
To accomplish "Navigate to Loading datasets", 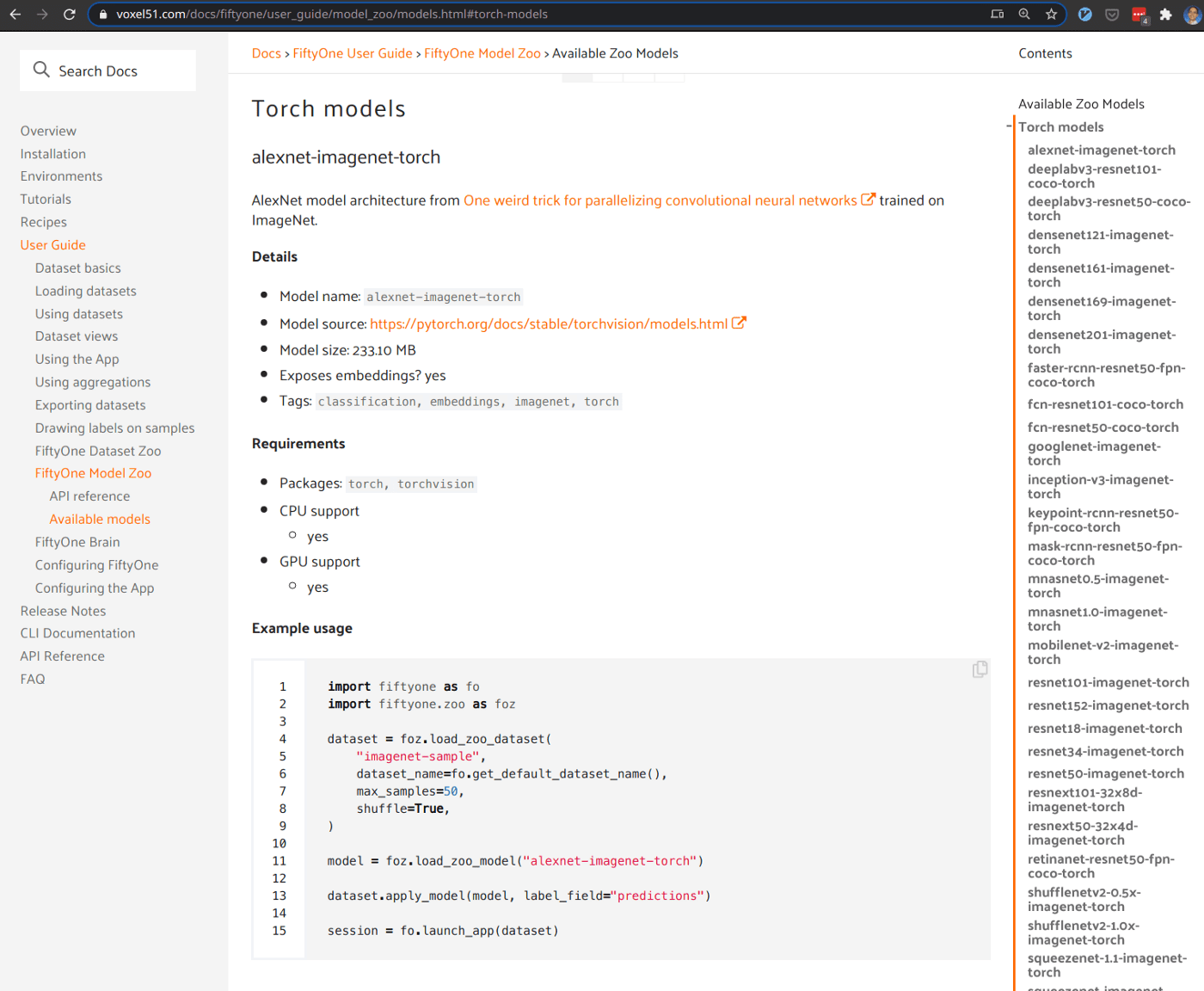I will point(86,291).
